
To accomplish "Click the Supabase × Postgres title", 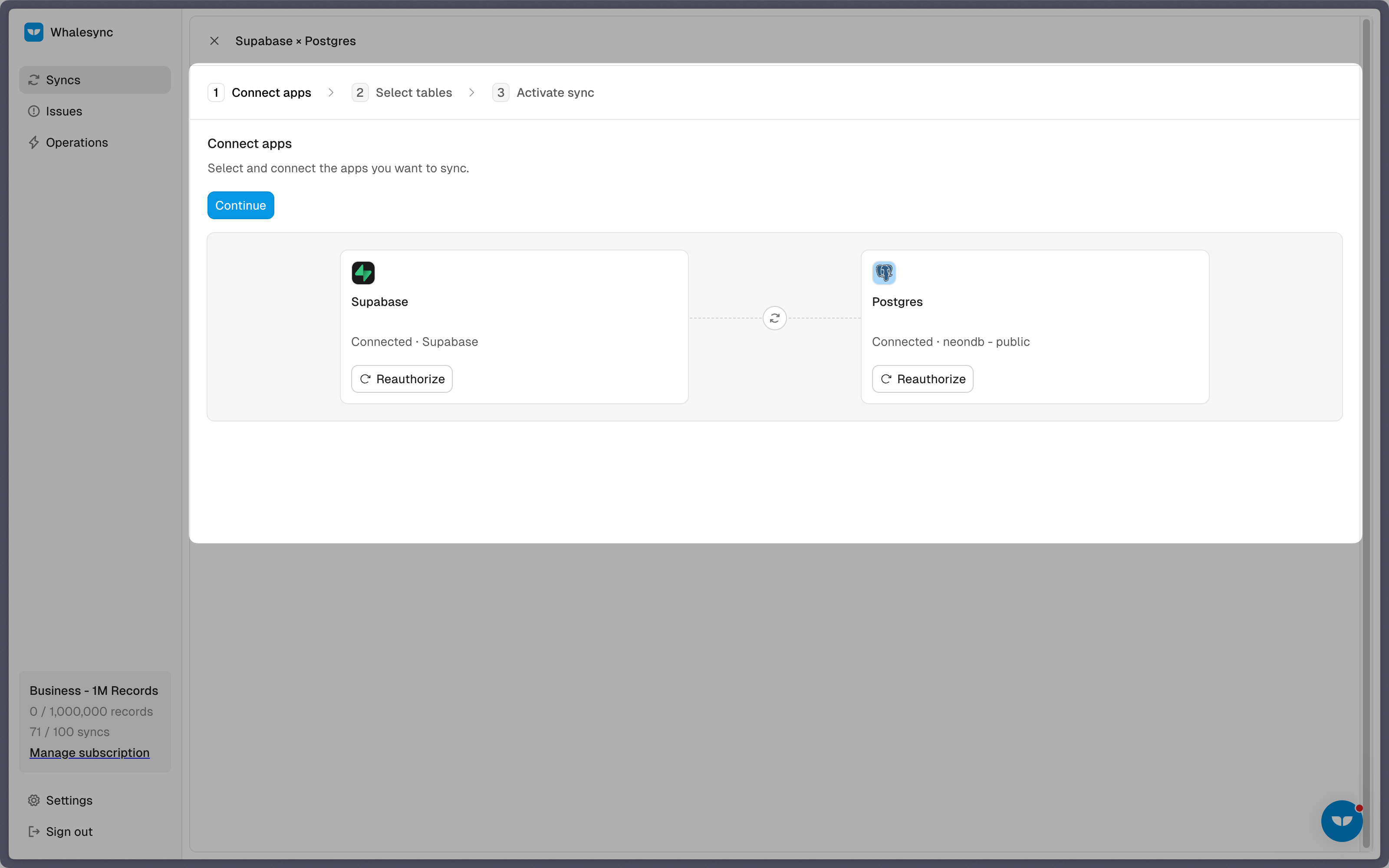I will [x=296, y=41].
